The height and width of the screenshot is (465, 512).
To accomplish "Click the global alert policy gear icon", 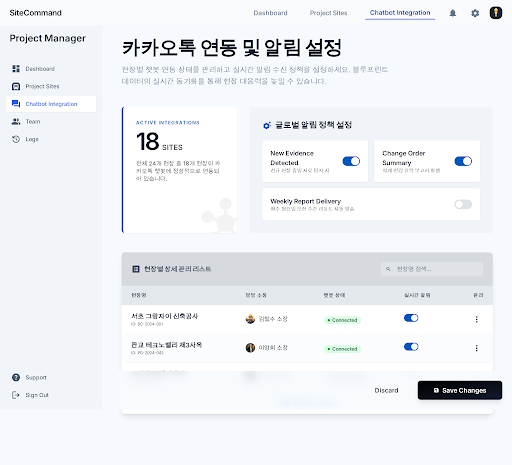I will (267, 125).
